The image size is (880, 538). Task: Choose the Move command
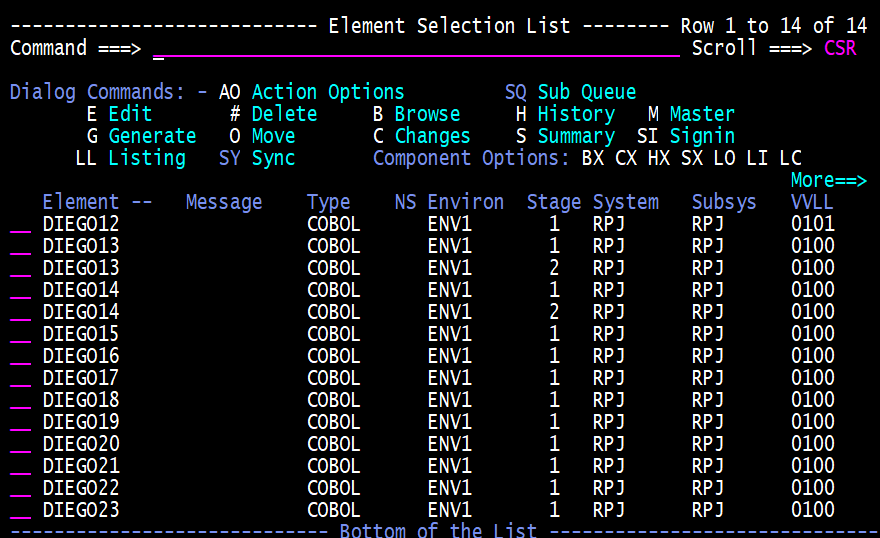273,136
